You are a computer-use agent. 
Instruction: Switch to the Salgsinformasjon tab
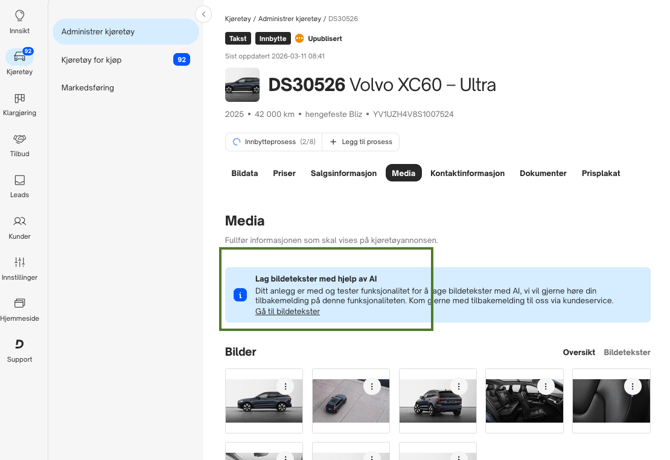(344, 173)
